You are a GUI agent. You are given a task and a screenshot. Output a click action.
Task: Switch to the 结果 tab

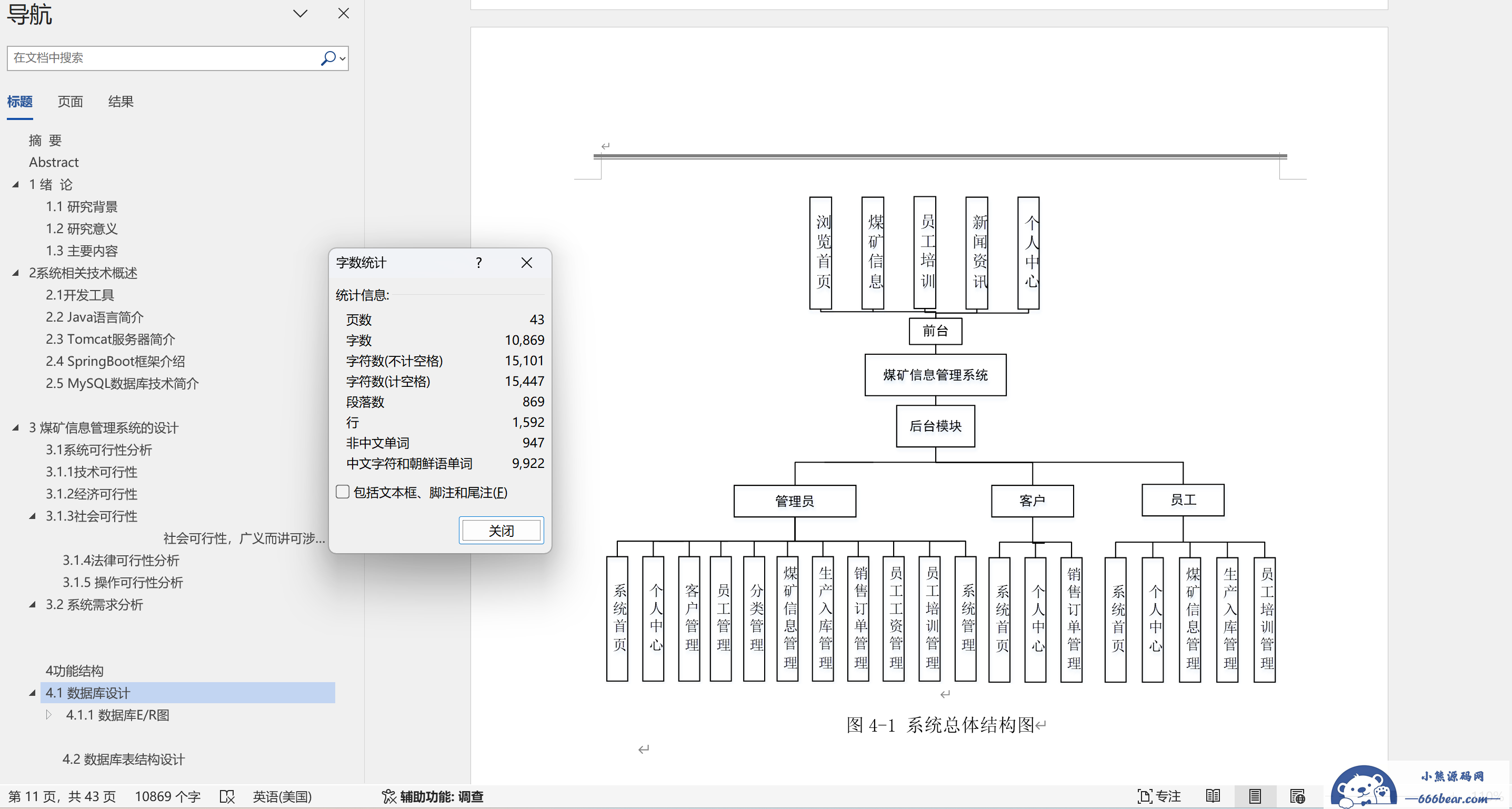(121, 102)
